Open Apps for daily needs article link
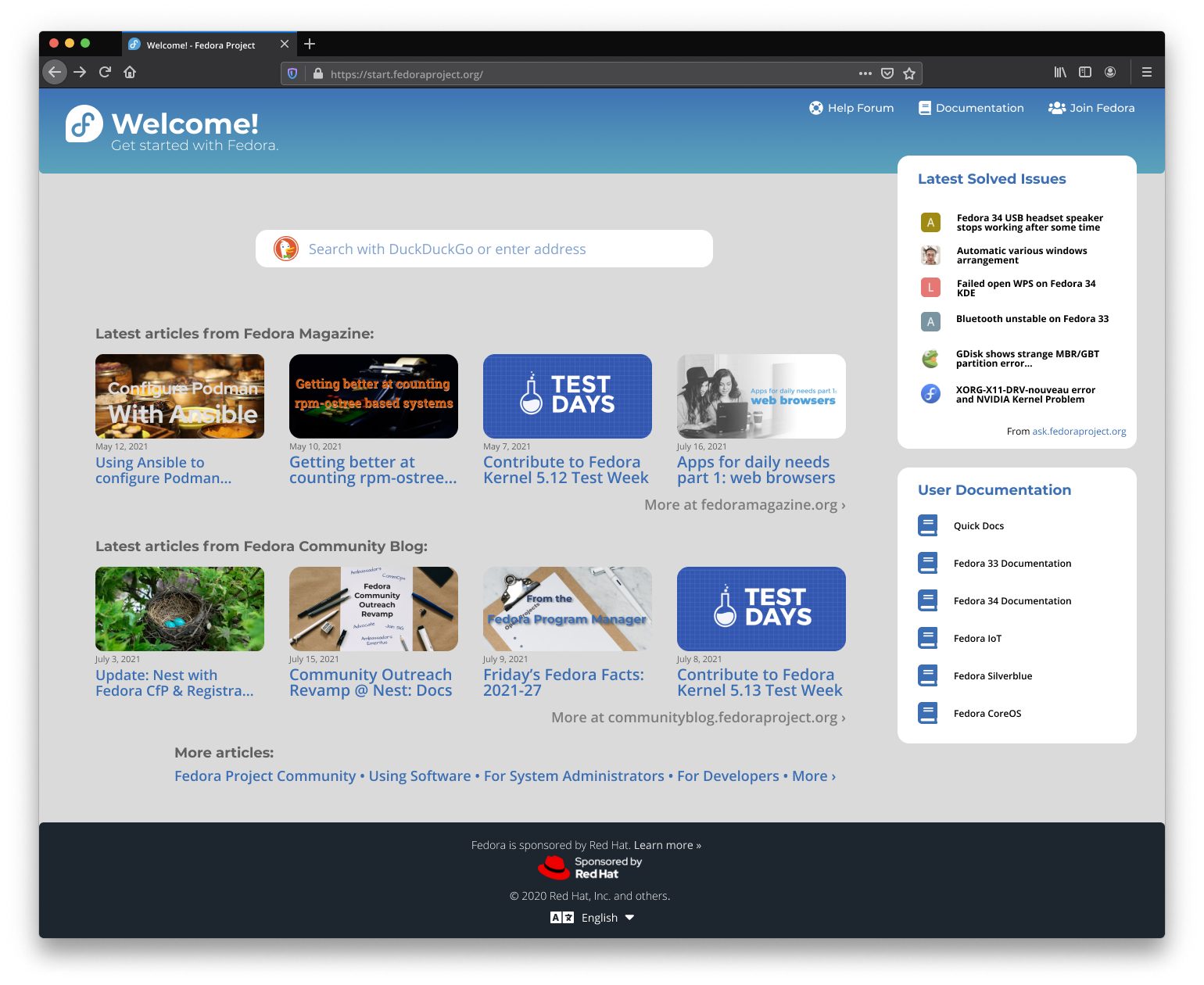This screenshot has height=985, width=1204. click(x=756, y=471)
